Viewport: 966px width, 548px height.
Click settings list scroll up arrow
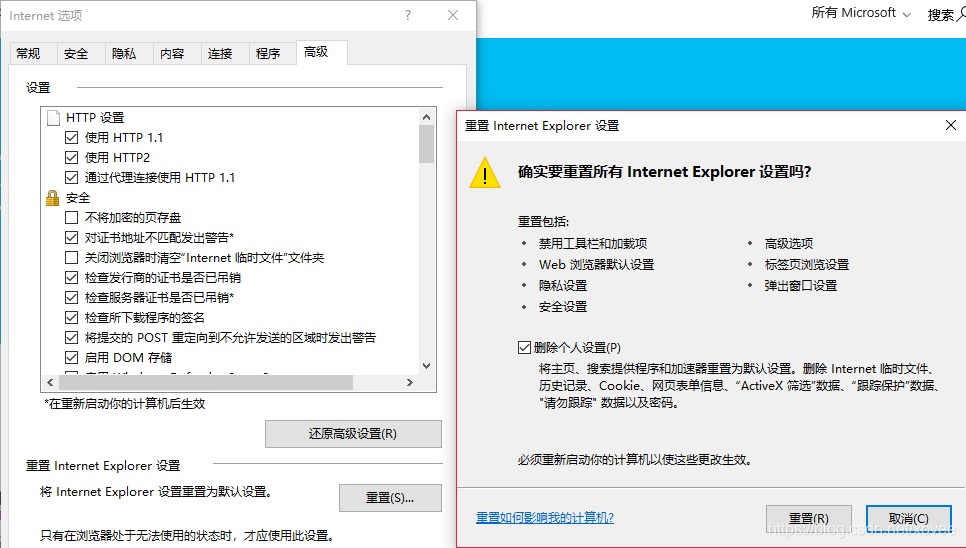[426, 116]
